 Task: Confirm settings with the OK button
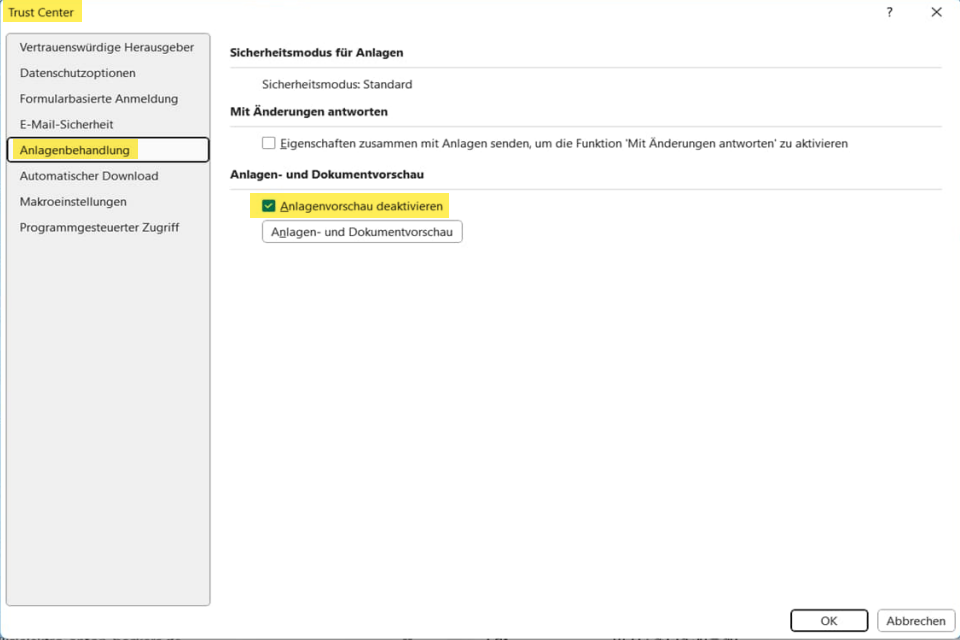pyautogui.click(x=828, y=621)
